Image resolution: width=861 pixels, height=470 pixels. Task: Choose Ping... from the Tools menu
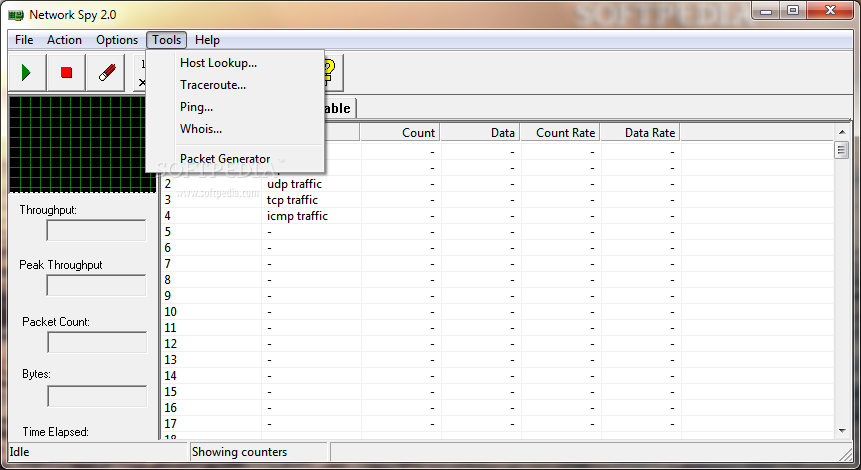235,107
